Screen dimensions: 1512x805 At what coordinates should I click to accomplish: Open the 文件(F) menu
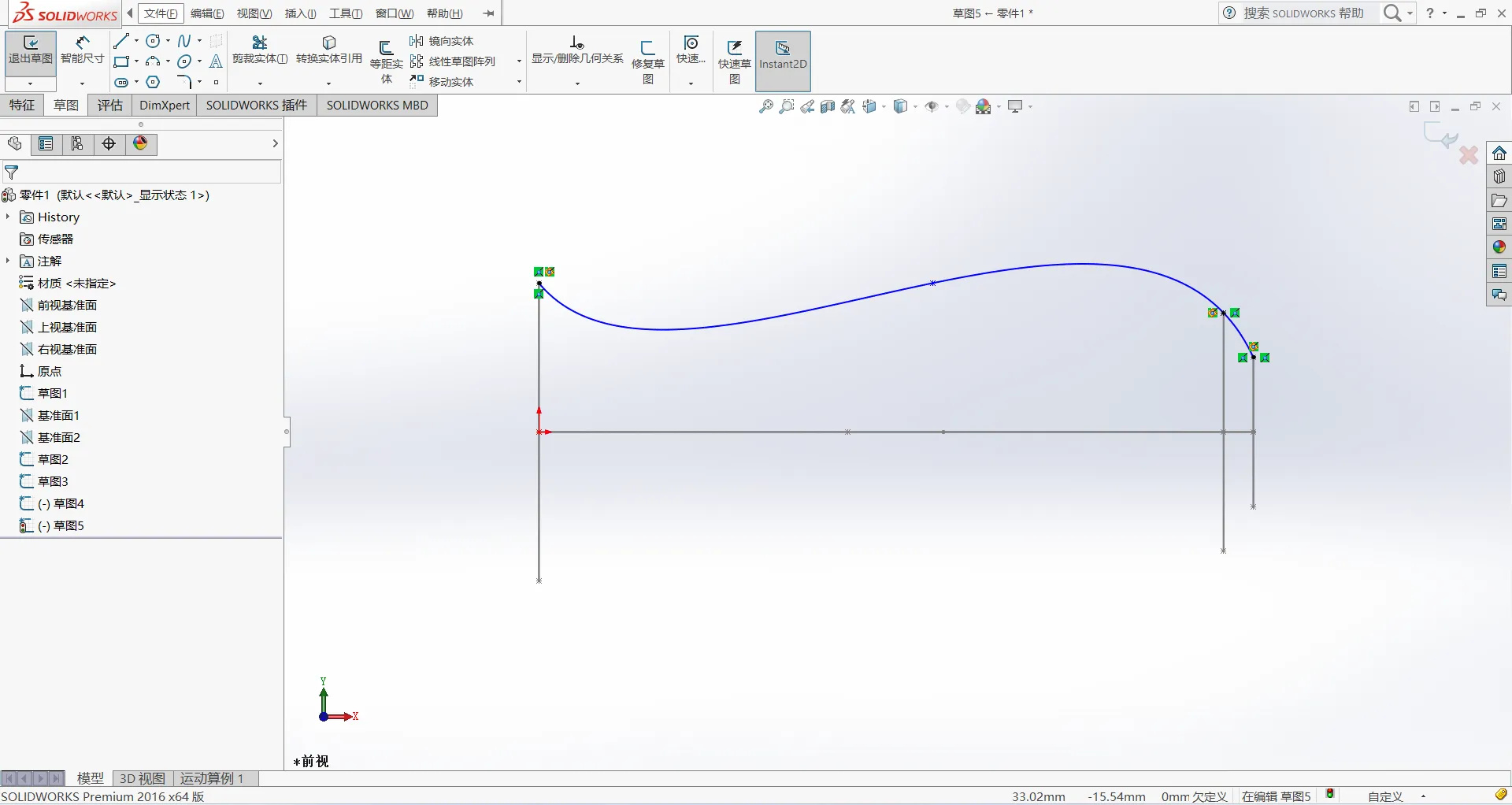tap(161, 13)
